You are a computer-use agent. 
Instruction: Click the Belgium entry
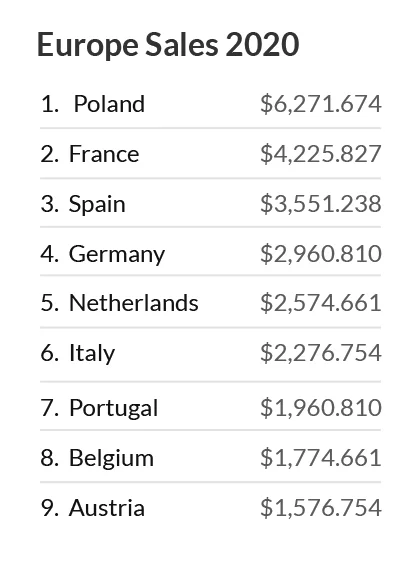tap(210, 457)
